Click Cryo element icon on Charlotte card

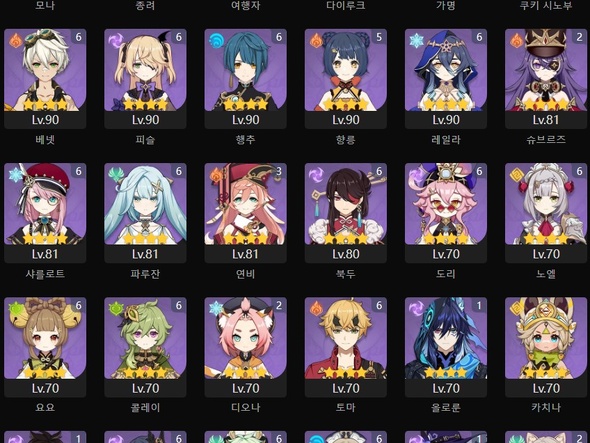15,175
